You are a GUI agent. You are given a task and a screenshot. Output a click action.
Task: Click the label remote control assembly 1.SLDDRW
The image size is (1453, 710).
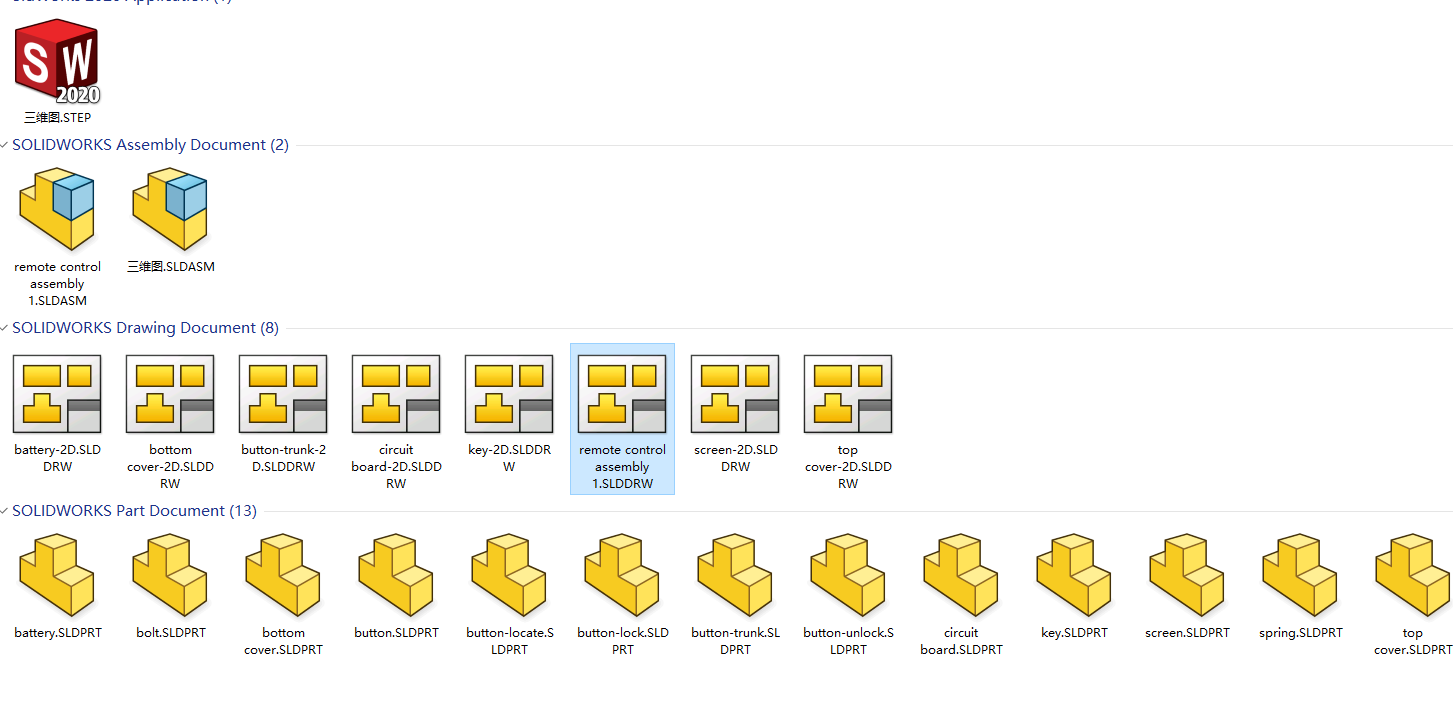[622, 467]
